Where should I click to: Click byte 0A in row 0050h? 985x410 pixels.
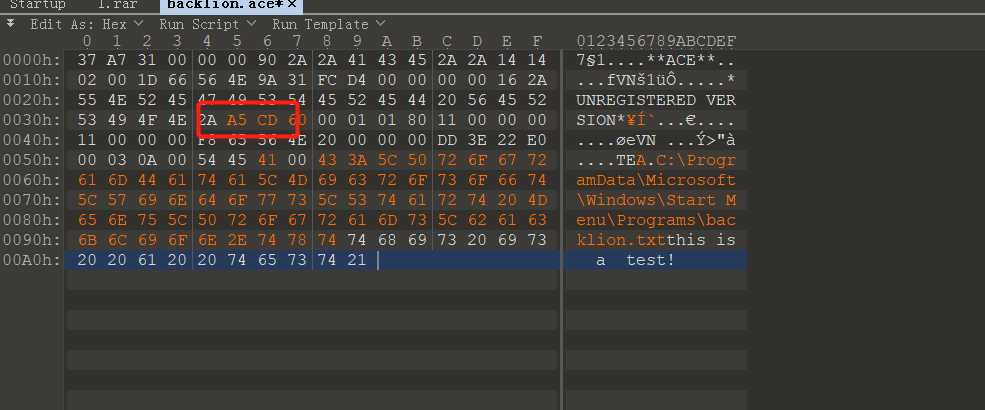pyautogui.click(x=147, y=160)
